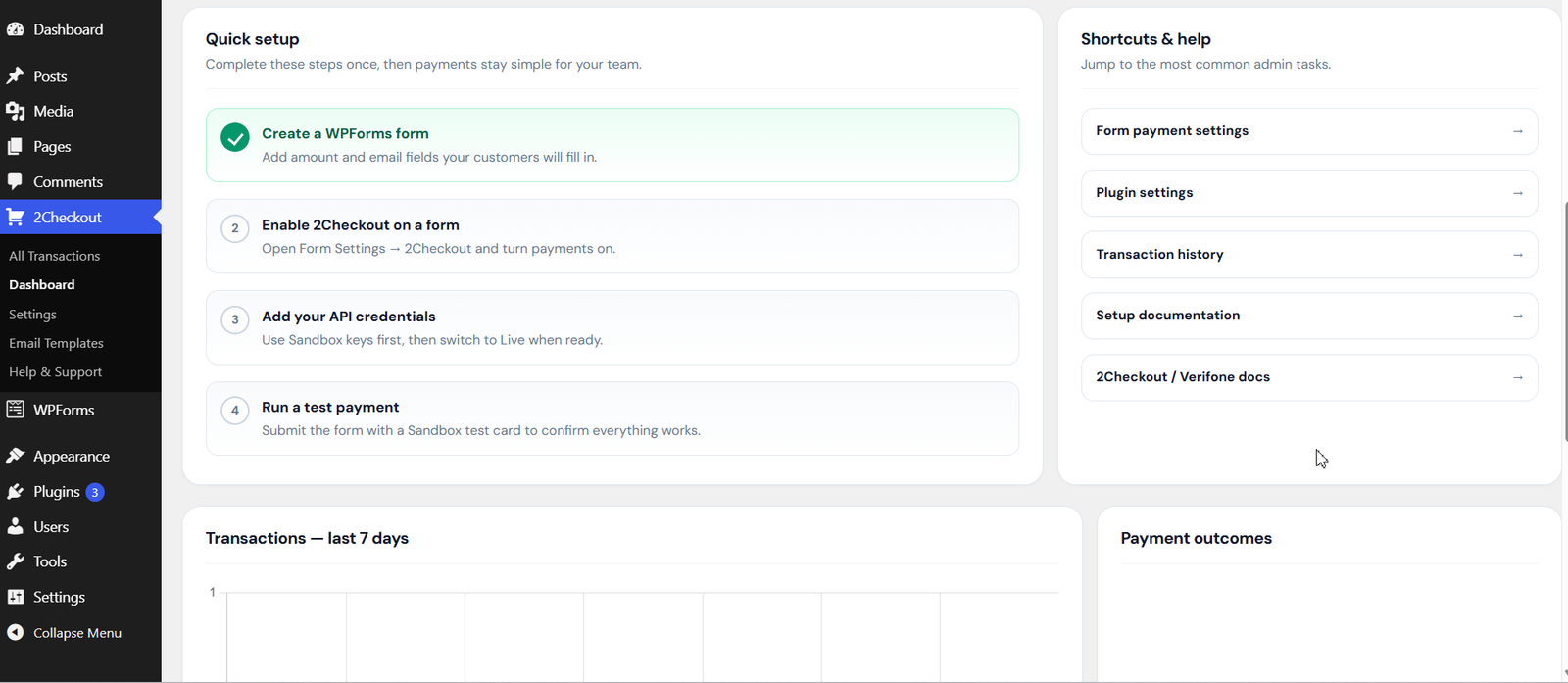Click the Plugins update count badge
Image resolution: width=1568 pixels, height=683 pixels.
pos(95,492)
